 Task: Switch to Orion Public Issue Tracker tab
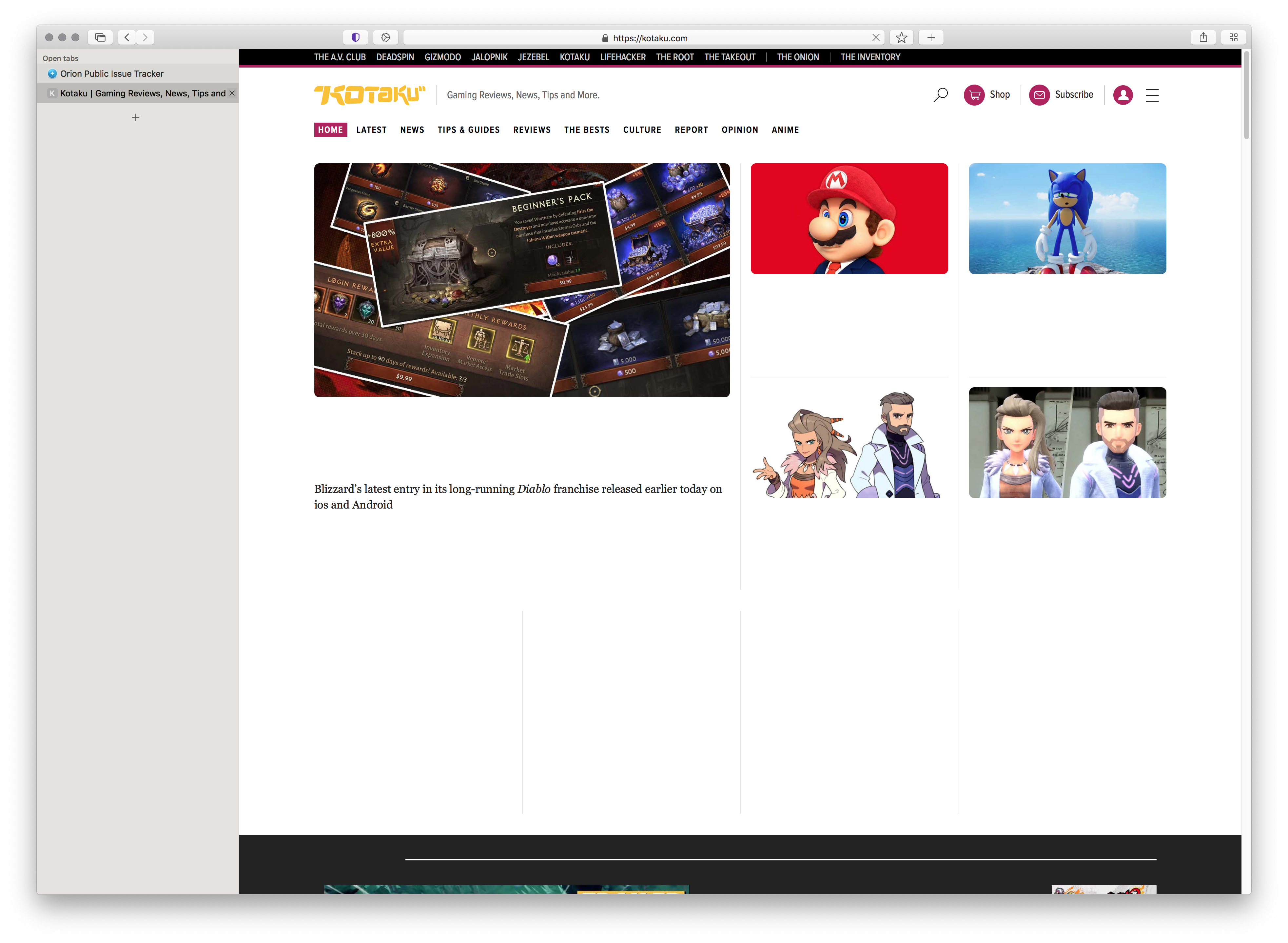click(x=112, y=74)
